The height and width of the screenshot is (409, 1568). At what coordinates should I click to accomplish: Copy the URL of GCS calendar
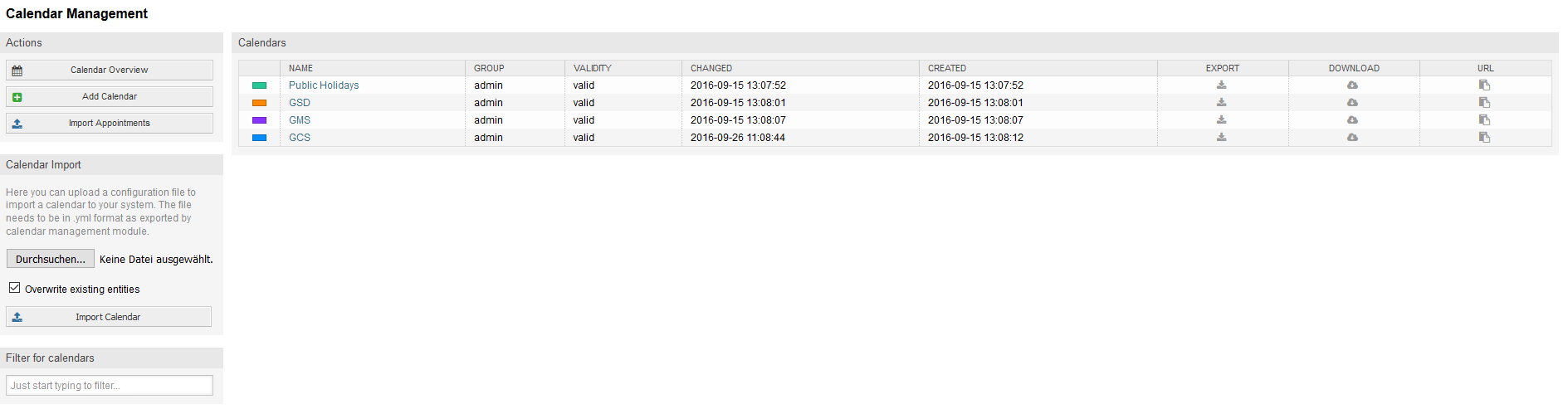click(x=1484, y=138)
